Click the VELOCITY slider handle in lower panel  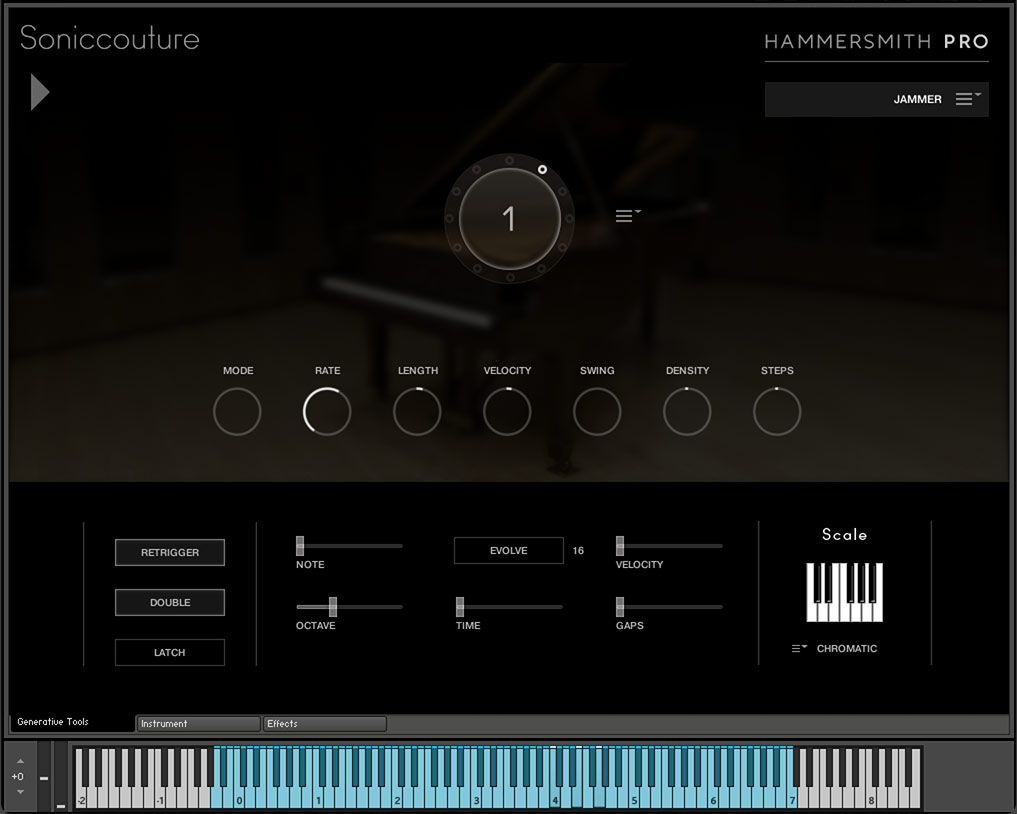click(x=620, y=545)
